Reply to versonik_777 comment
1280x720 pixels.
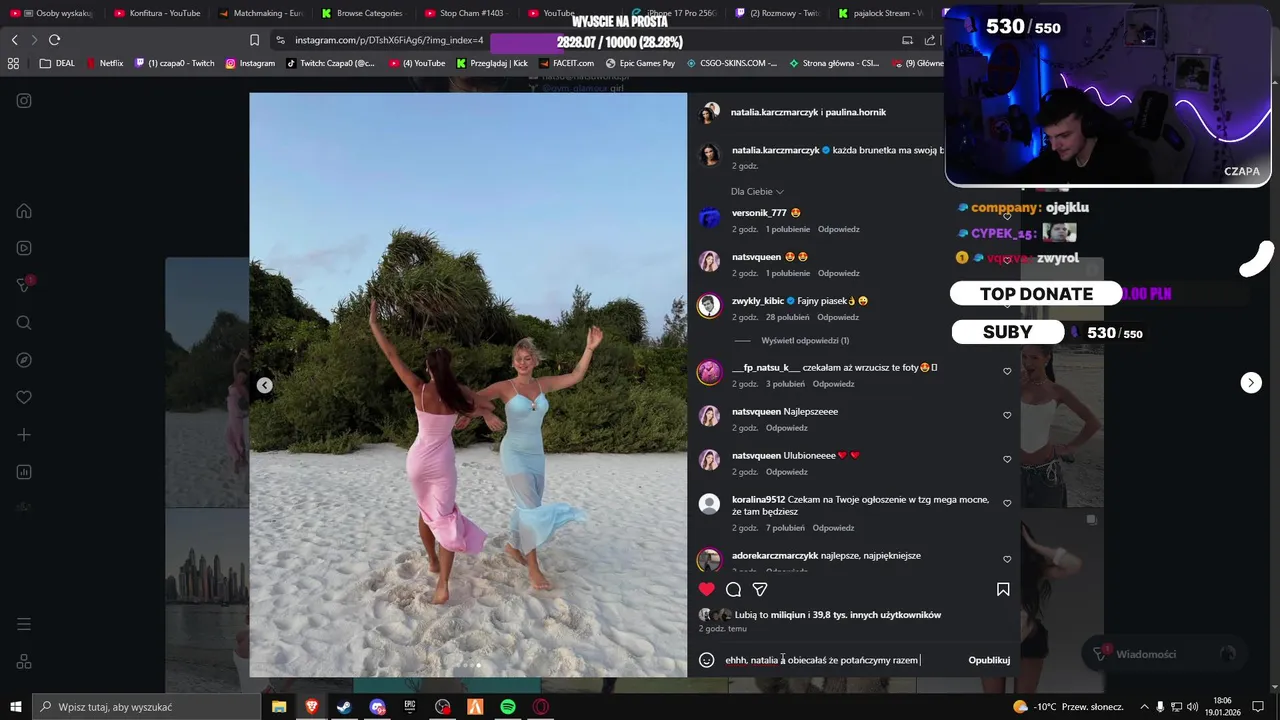pos(838,229)
